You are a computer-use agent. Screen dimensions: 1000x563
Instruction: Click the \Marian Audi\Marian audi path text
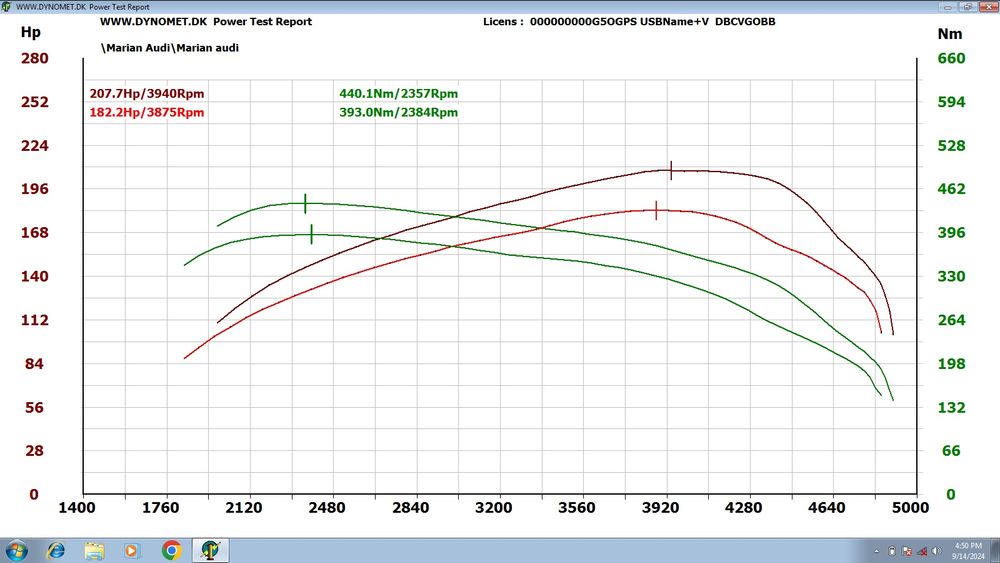170,48
